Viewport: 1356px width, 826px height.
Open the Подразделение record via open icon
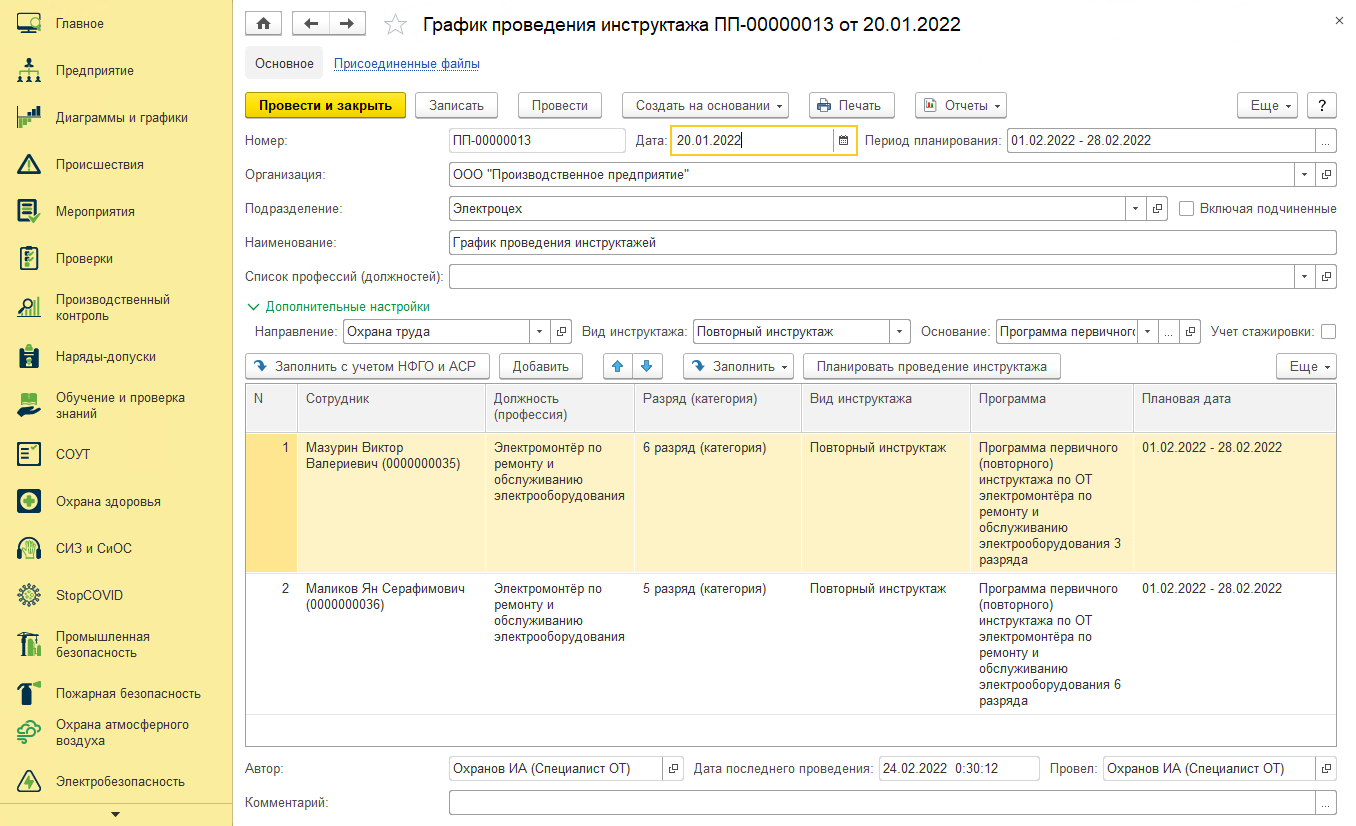pos(1157,208)
